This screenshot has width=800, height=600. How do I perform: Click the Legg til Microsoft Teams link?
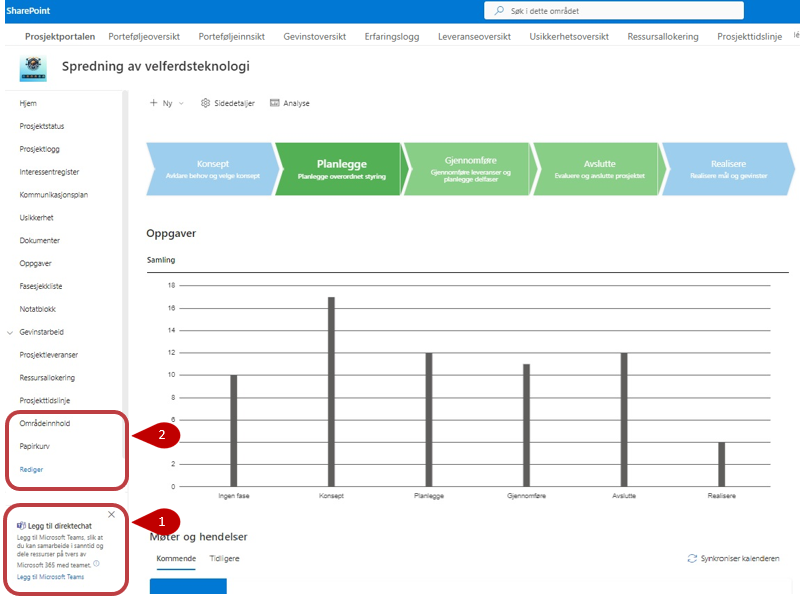(x=51, y=577)
